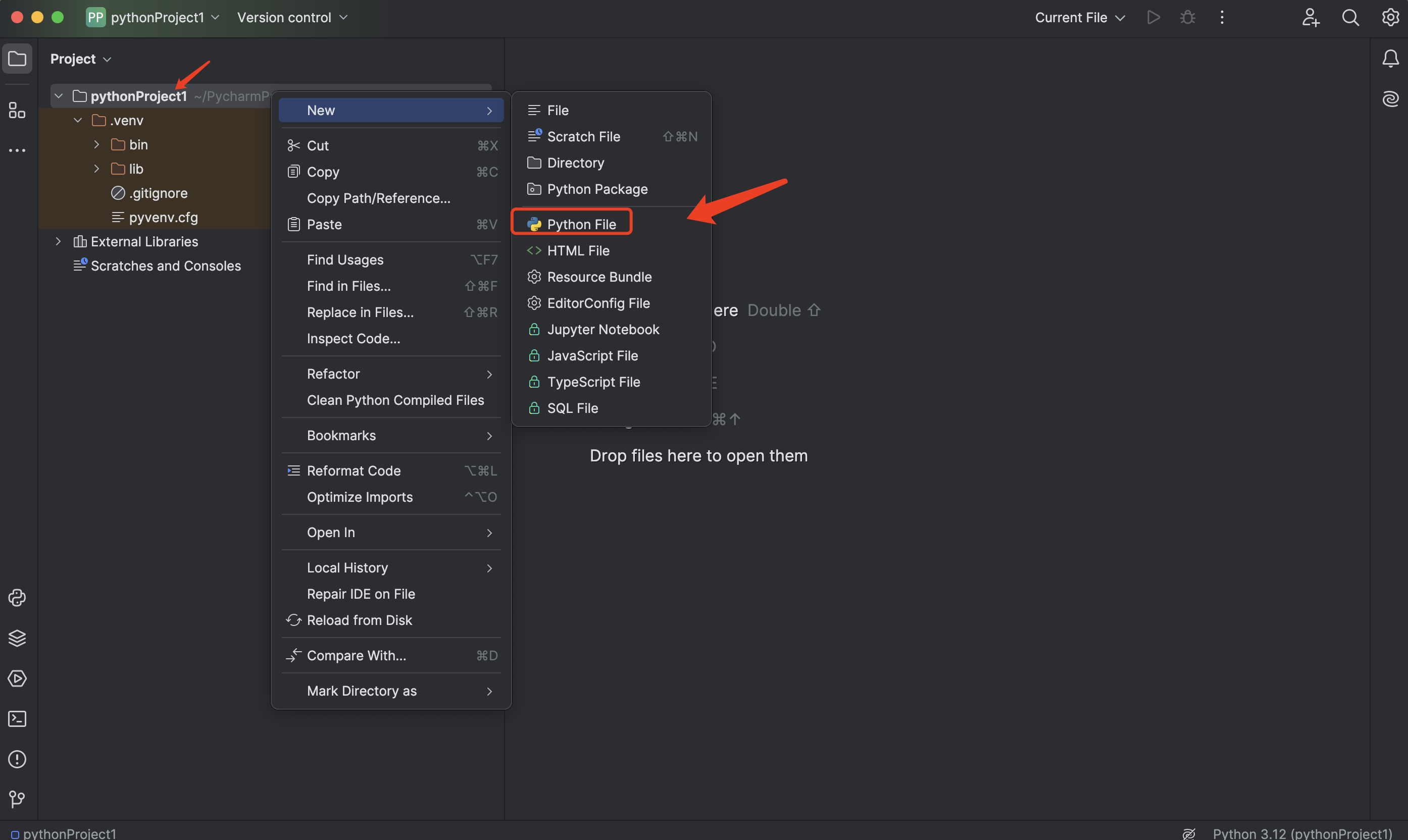The image size is (1408, 840).
Task: Choose Compare With
Action: (x=391, y=655)
